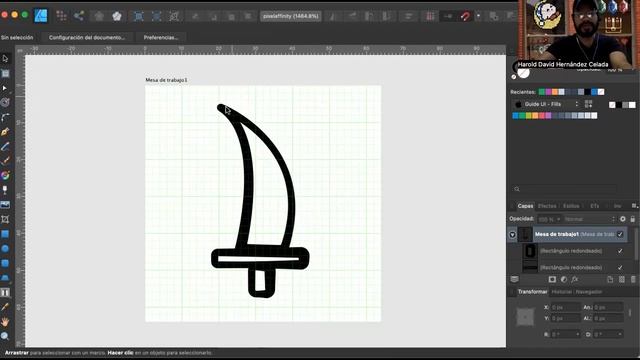This screenshot has height=360, width=640.
Task: Select the Vector Brush tool
Action: point(5,161)
